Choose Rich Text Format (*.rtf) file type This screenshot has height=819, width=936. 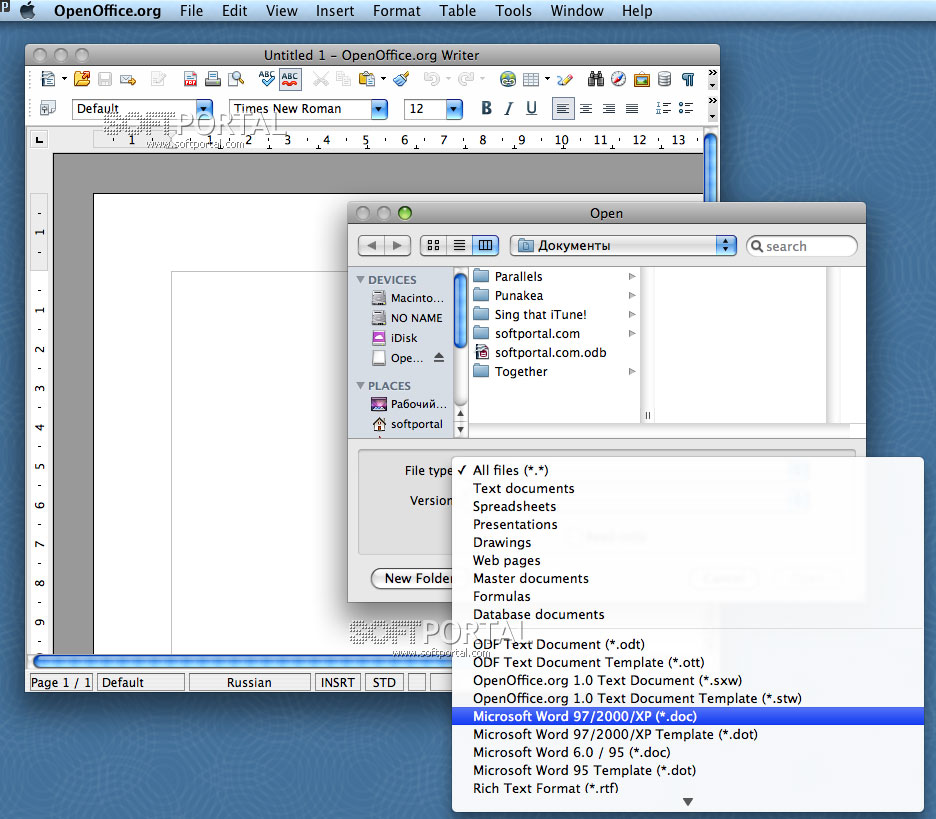(x=688, y=789)
